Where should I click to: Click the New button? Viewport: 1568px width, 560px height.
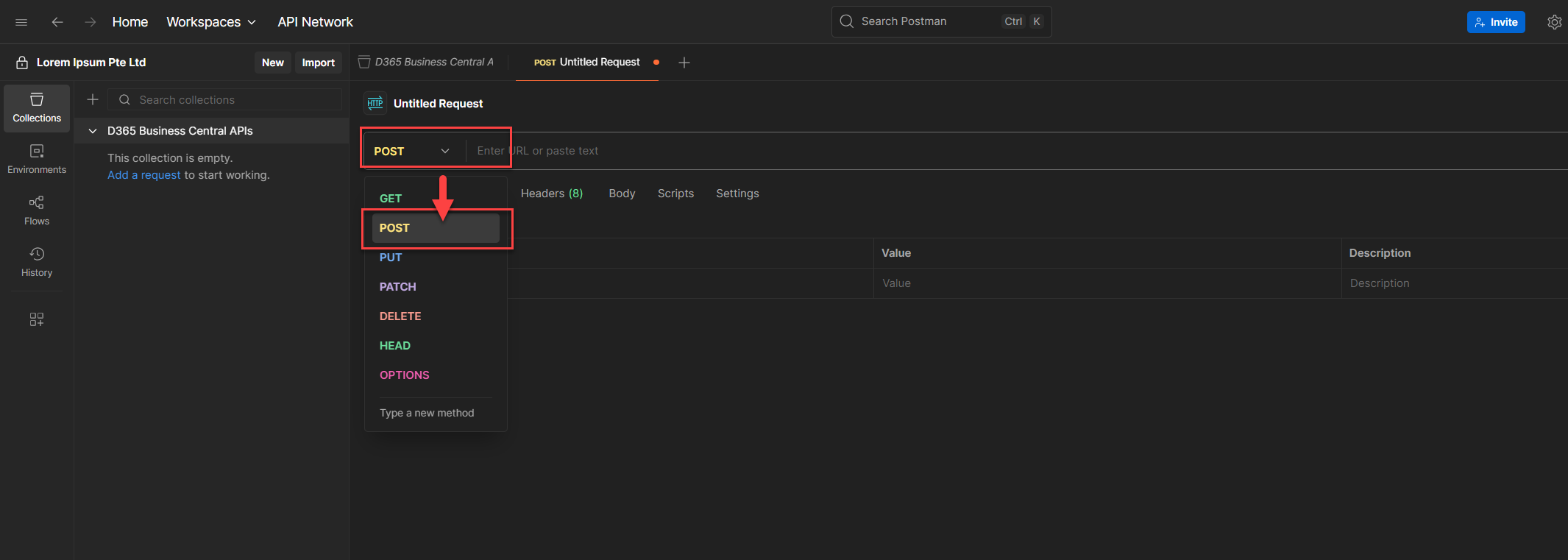[273, 63]
